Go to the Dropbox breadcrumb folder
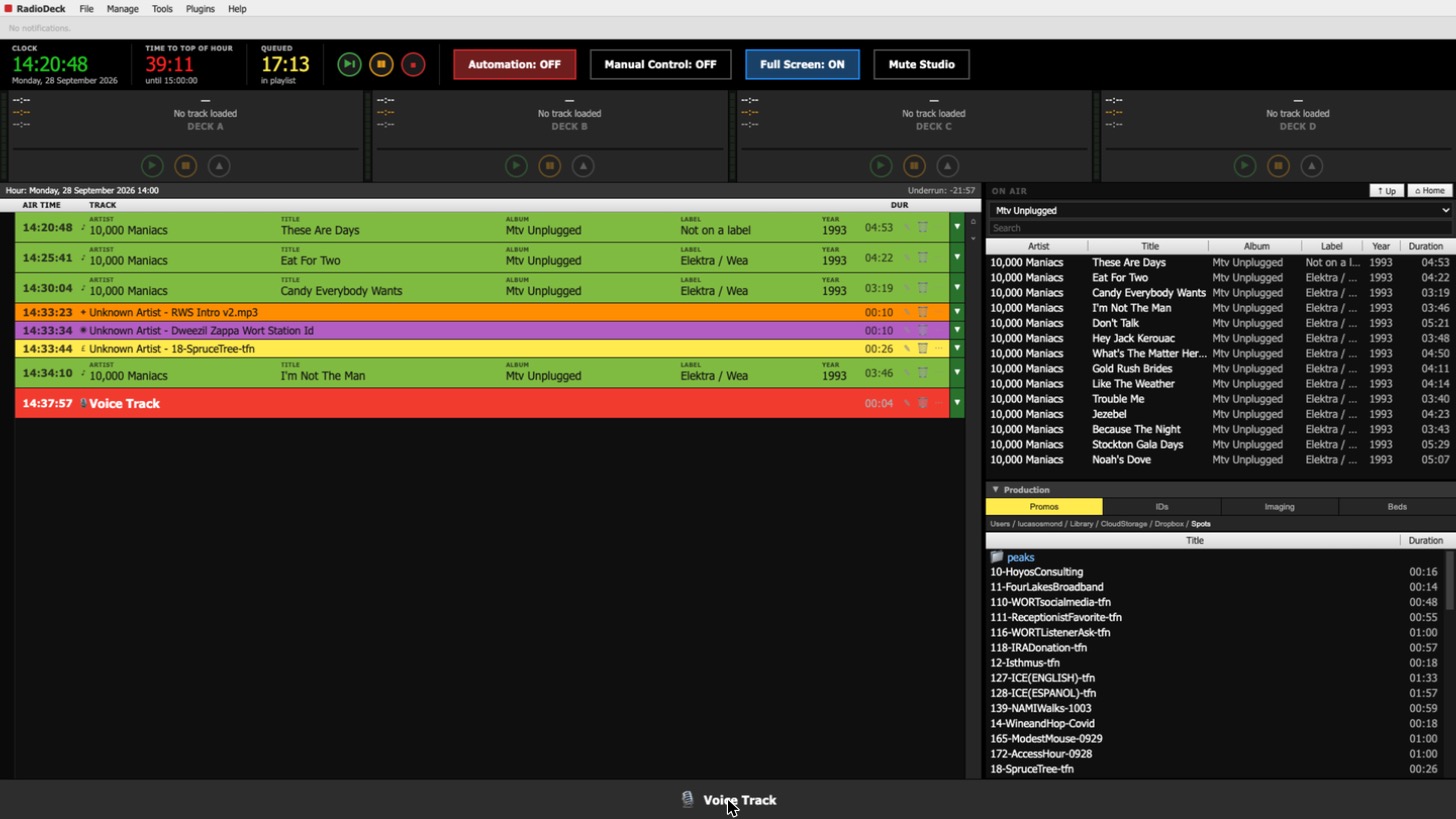Image resolution: width=1456 pixels, height=819 pixels. [x=1169, y=524]
